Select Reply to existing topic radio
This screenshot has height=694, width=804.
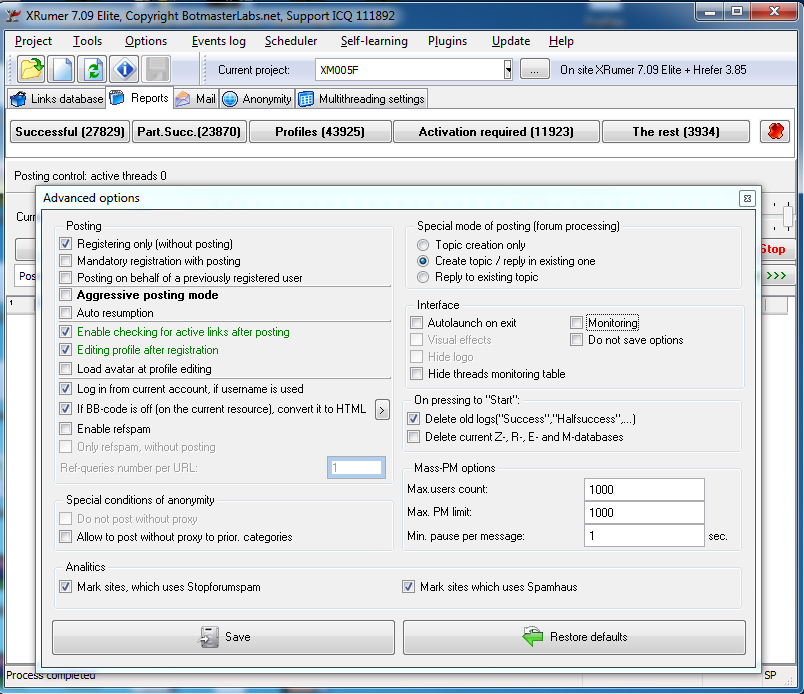423,277
